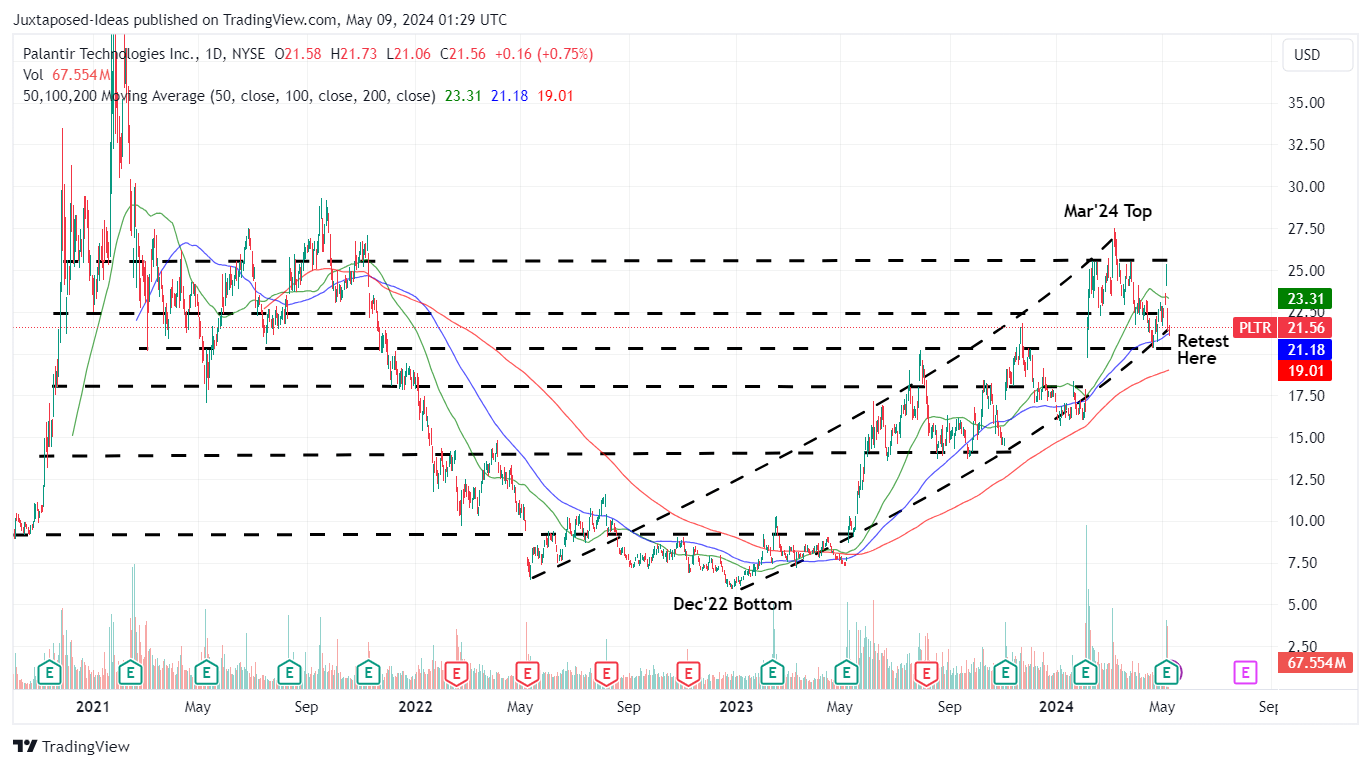Click the TradingView logo icon

(25, 746)
